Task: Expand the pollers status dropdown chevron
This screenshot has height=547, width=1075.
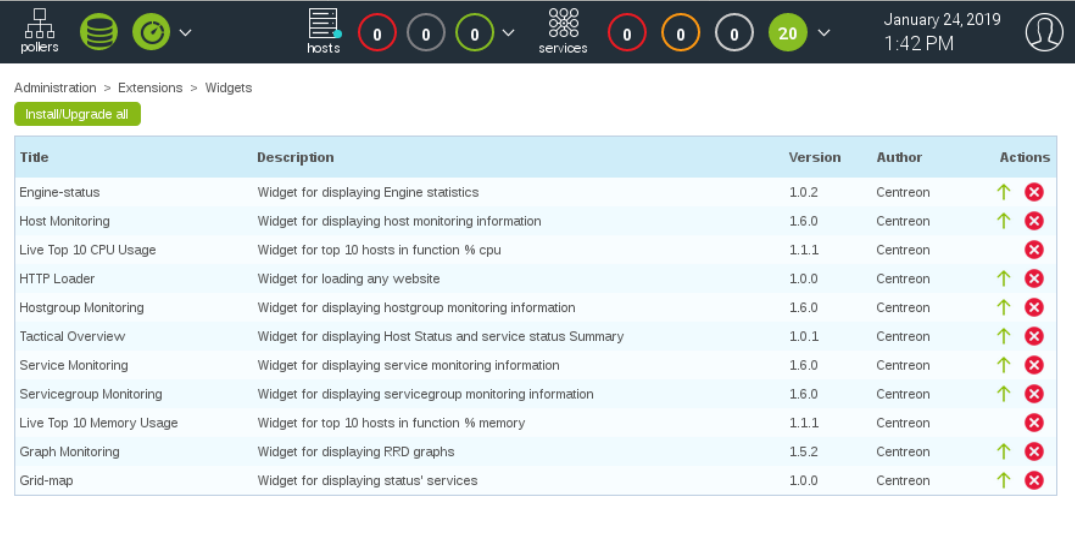Action: pos(186,33)
